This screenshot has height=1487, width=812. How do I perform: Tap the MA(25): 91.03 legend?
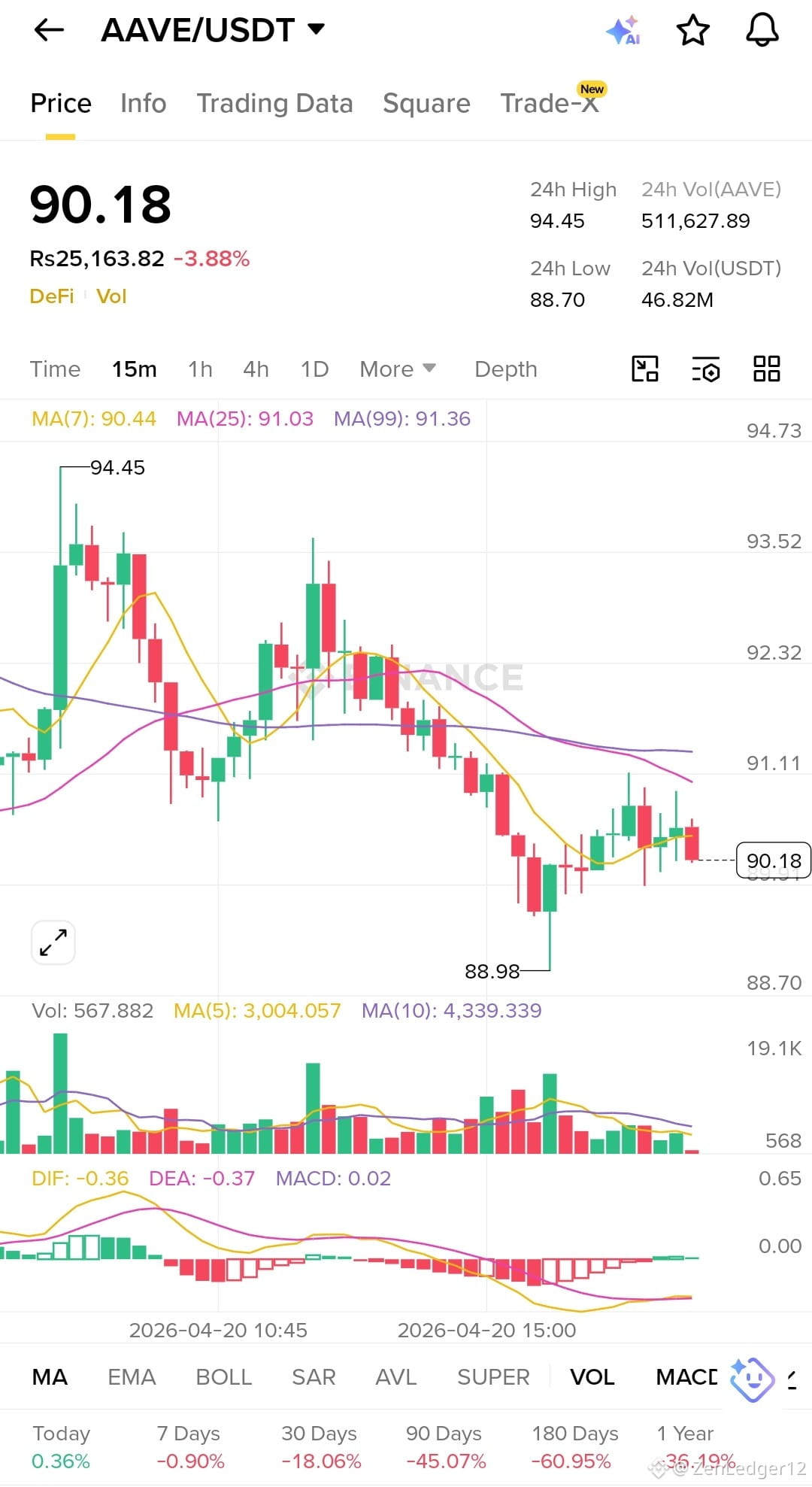click(245, 419)
